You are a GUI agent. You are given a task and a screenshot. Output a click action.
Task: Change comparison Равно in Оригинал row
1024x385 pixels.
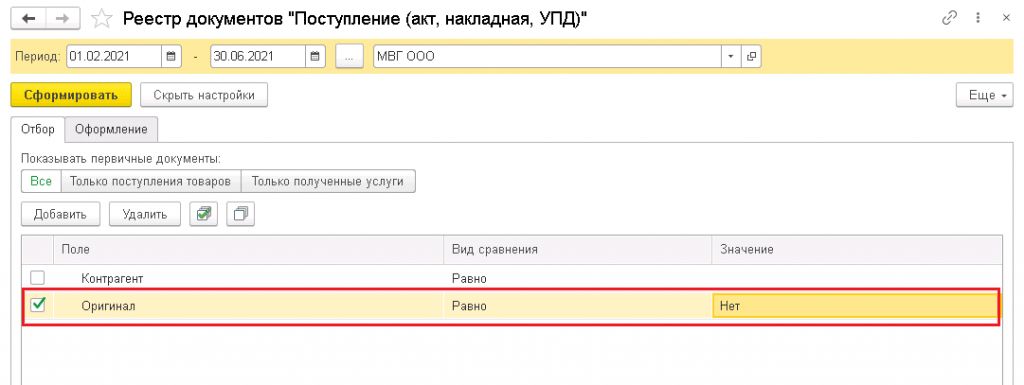[578, 305]
